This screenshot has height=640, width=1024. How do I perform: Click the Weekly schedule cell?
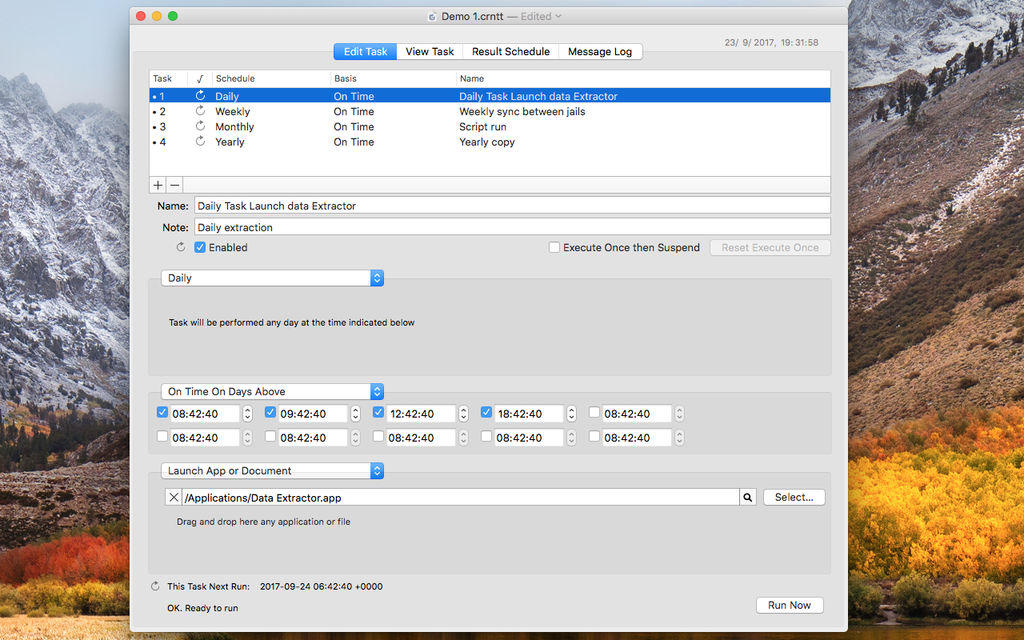pos(232,111)
